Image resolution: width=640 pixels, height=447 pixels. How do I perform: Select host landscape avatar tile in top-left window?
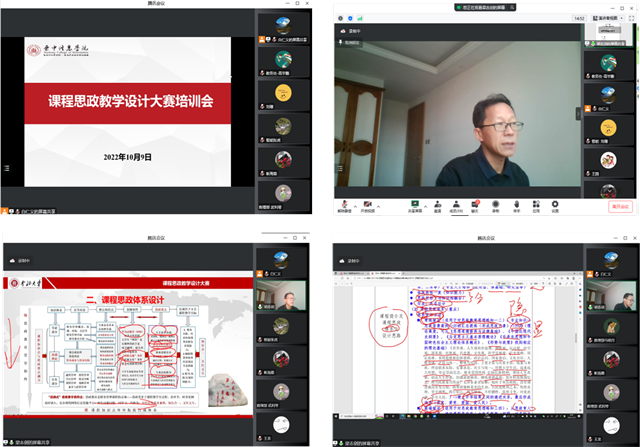[x=283, y=28]
